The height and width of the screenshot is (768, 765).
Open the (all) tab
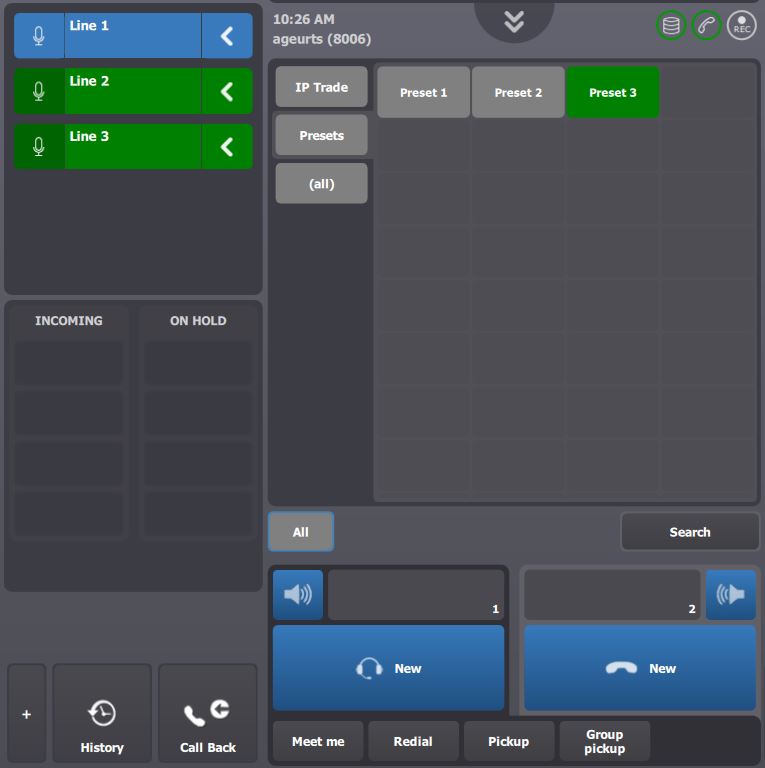(x=321, y=184)
